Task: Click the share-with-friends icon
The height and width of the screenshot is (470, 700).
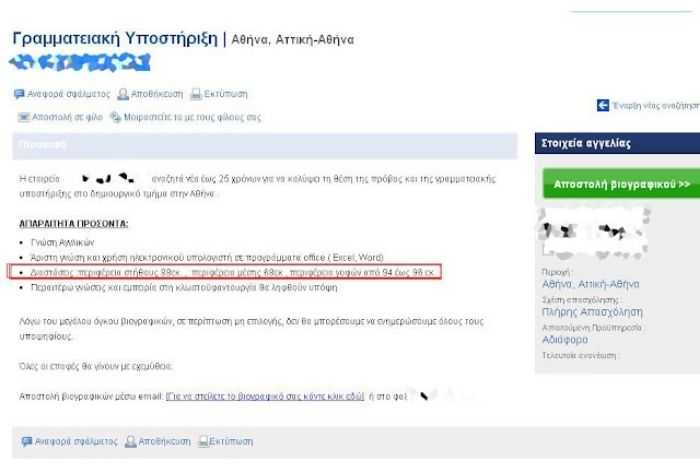Action: point(116,117)
